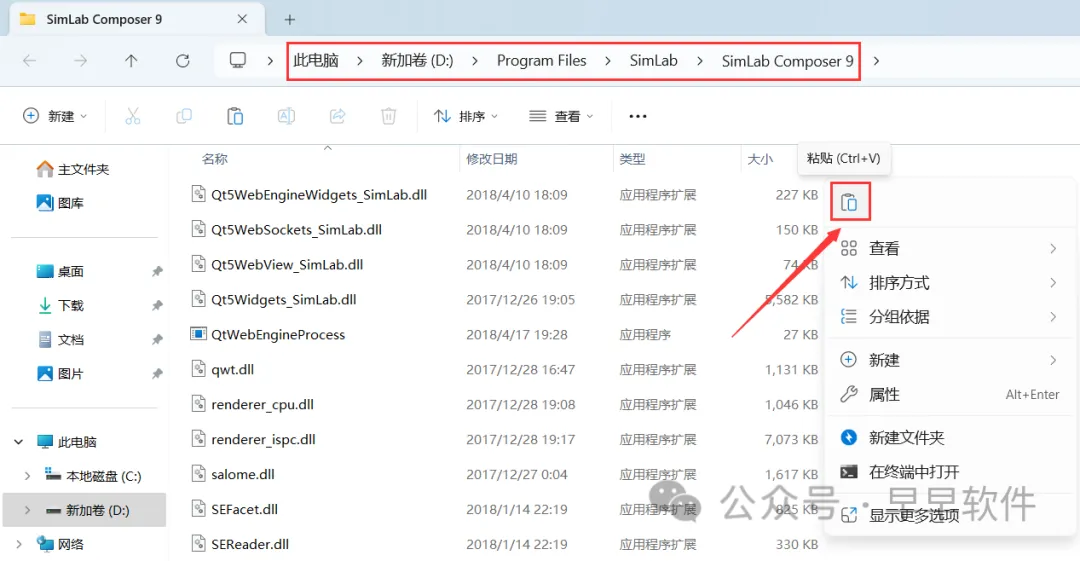Viewport: 1080px width, 561px height.
Task: Open the 新建 toolbar dropdown
Action: pos(55,116)
